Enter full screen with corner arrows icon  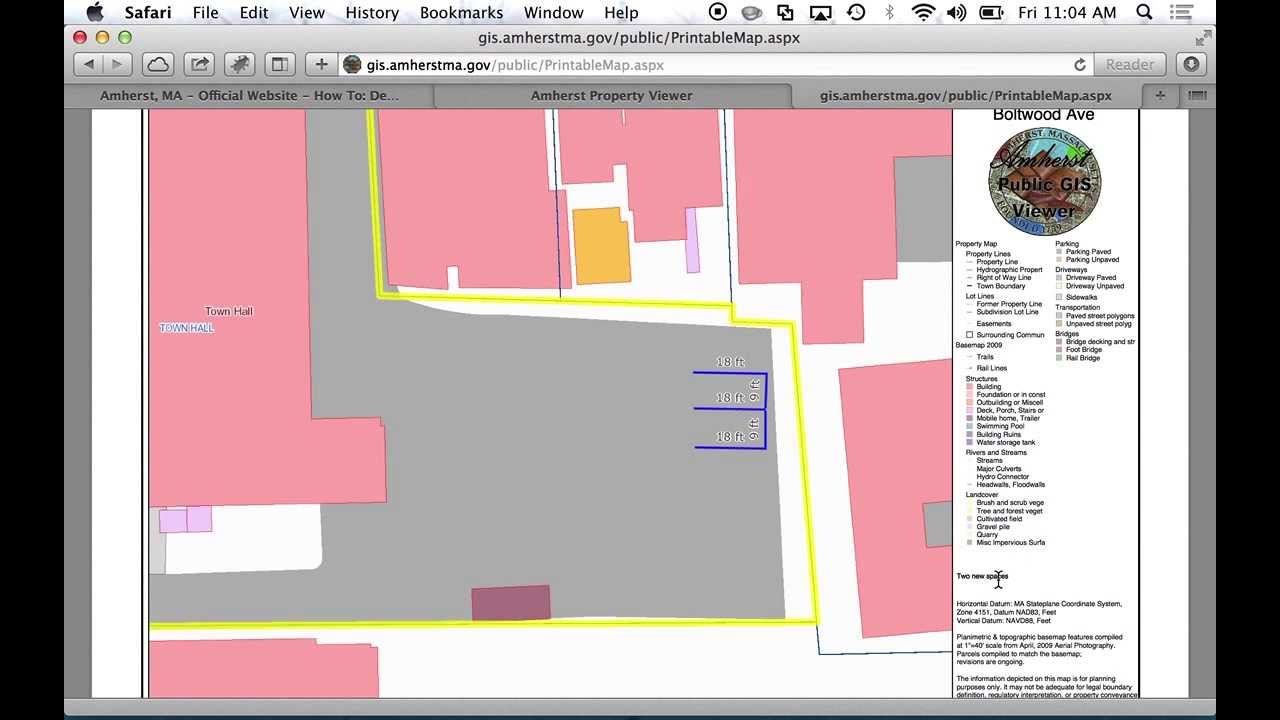pyautogui.click(x=1203, y=38)
